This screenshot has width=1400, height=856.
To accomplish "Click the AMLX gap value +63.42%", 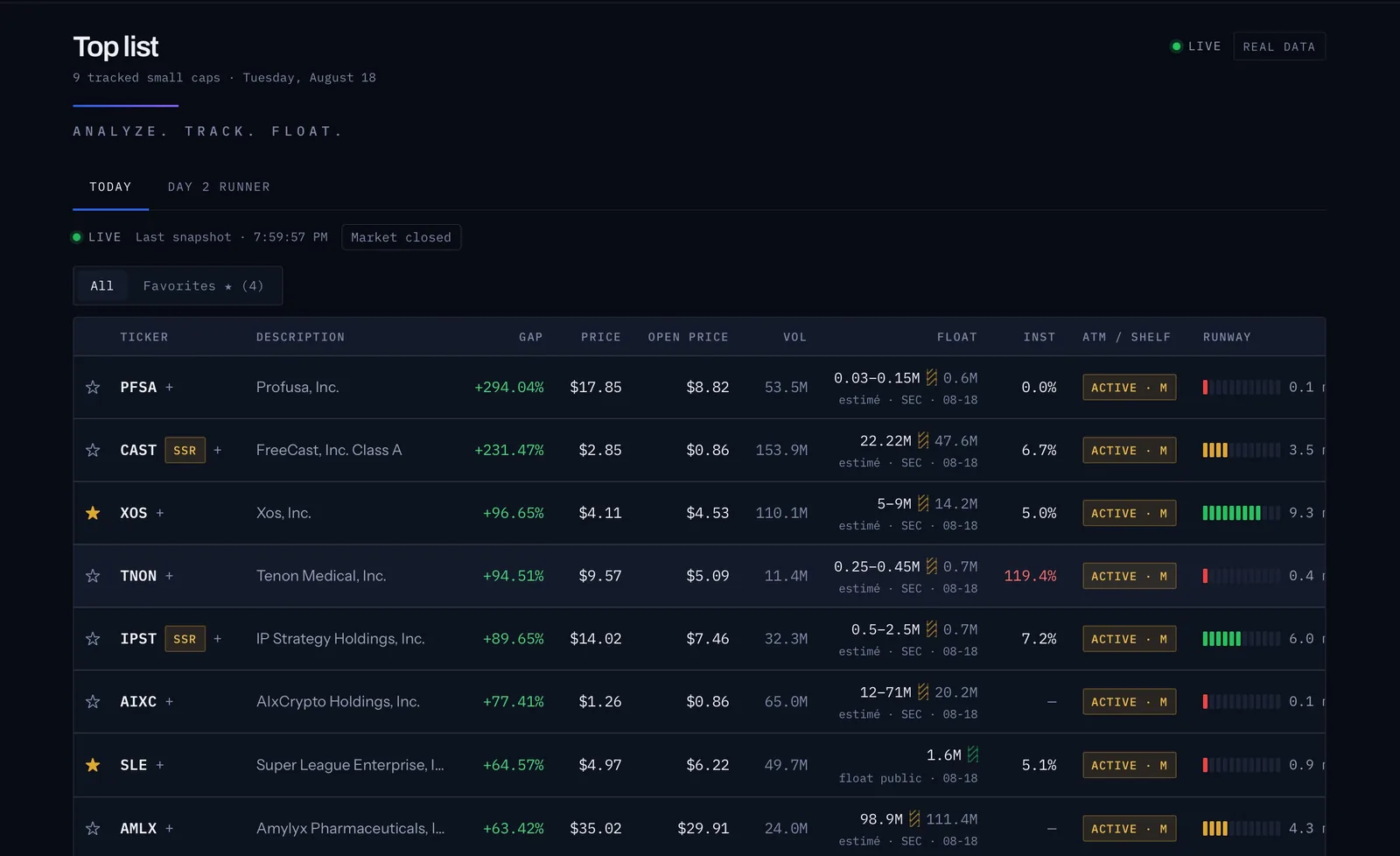I will pyautogui.click(x=513, y=828).
